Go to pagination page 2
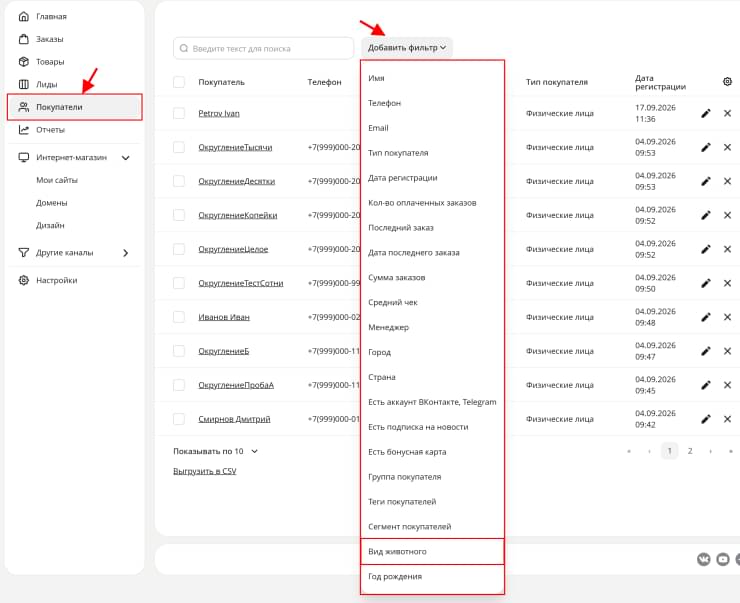The image size is (740, 603). click(690, 451)
